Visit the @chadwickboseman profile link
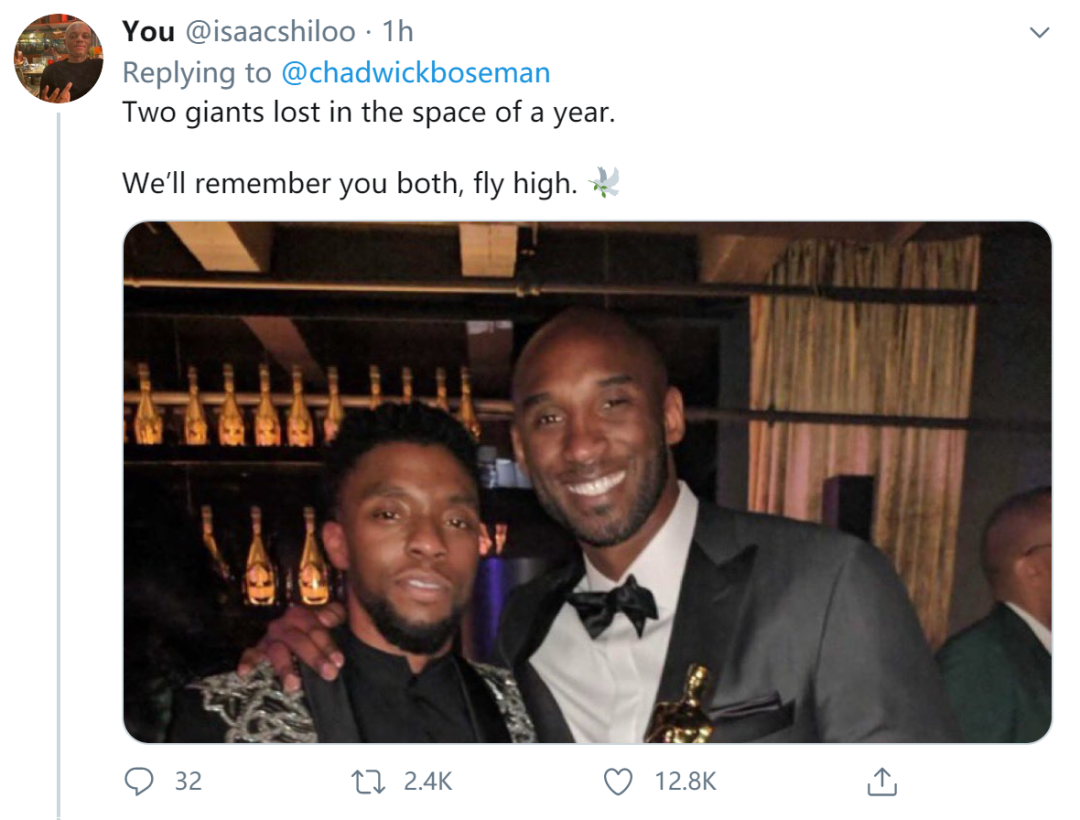 (x=414, y=73)
